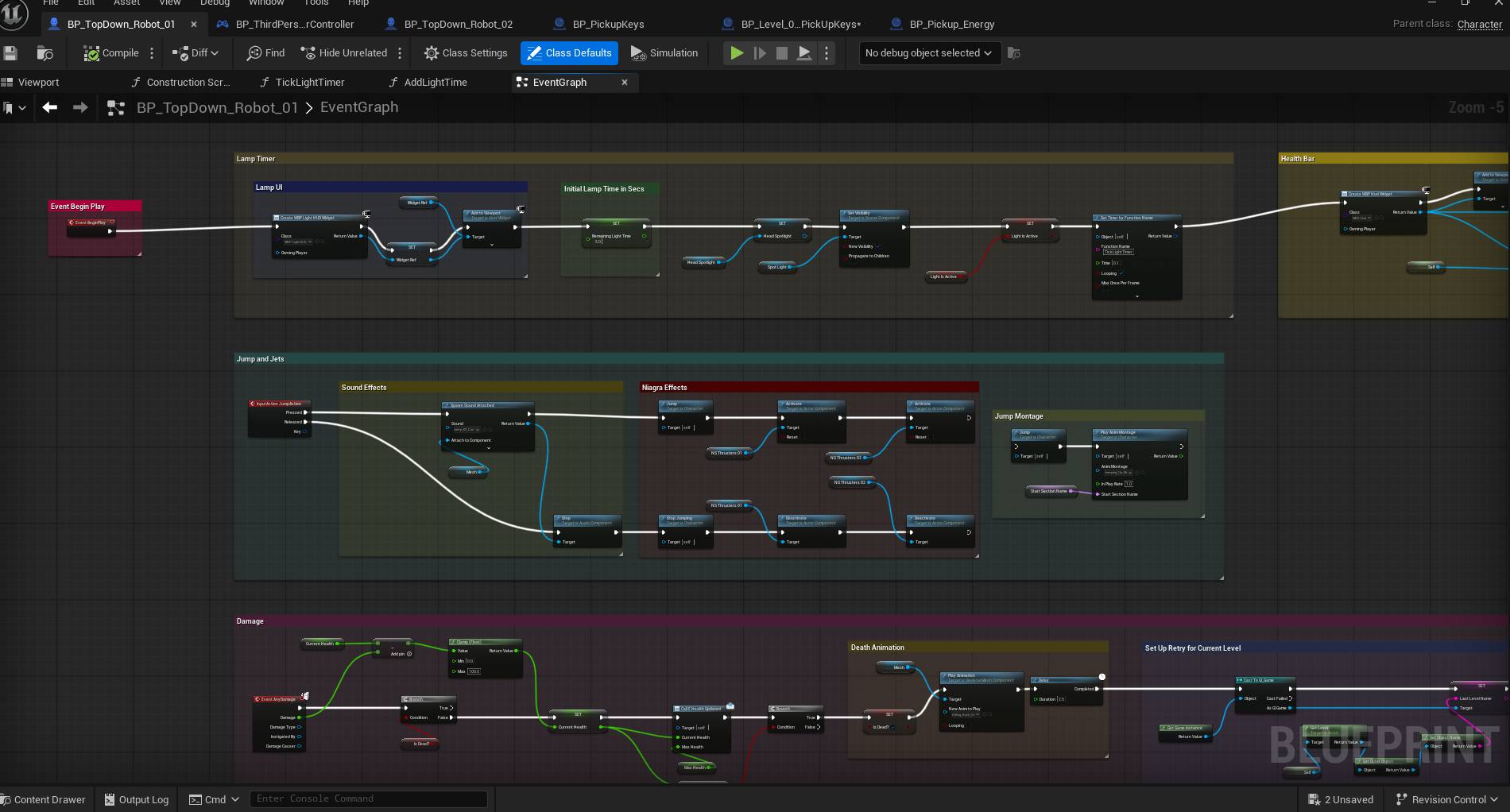Open Hide Unrelated options menu

(400, 53)
